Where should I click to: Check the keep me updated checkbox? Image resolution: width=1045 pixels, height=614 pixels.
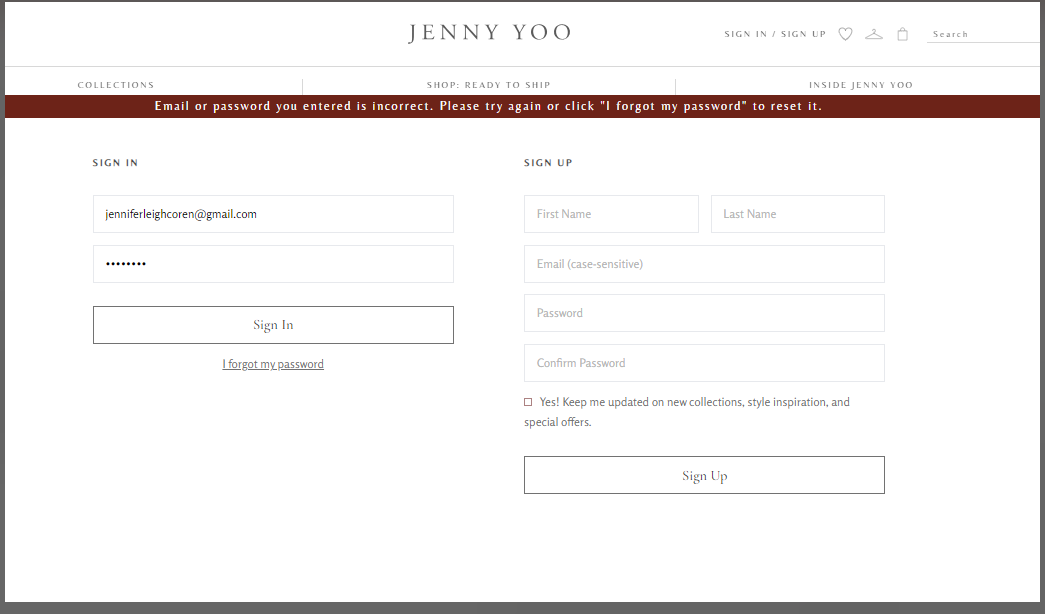(528, 402)
